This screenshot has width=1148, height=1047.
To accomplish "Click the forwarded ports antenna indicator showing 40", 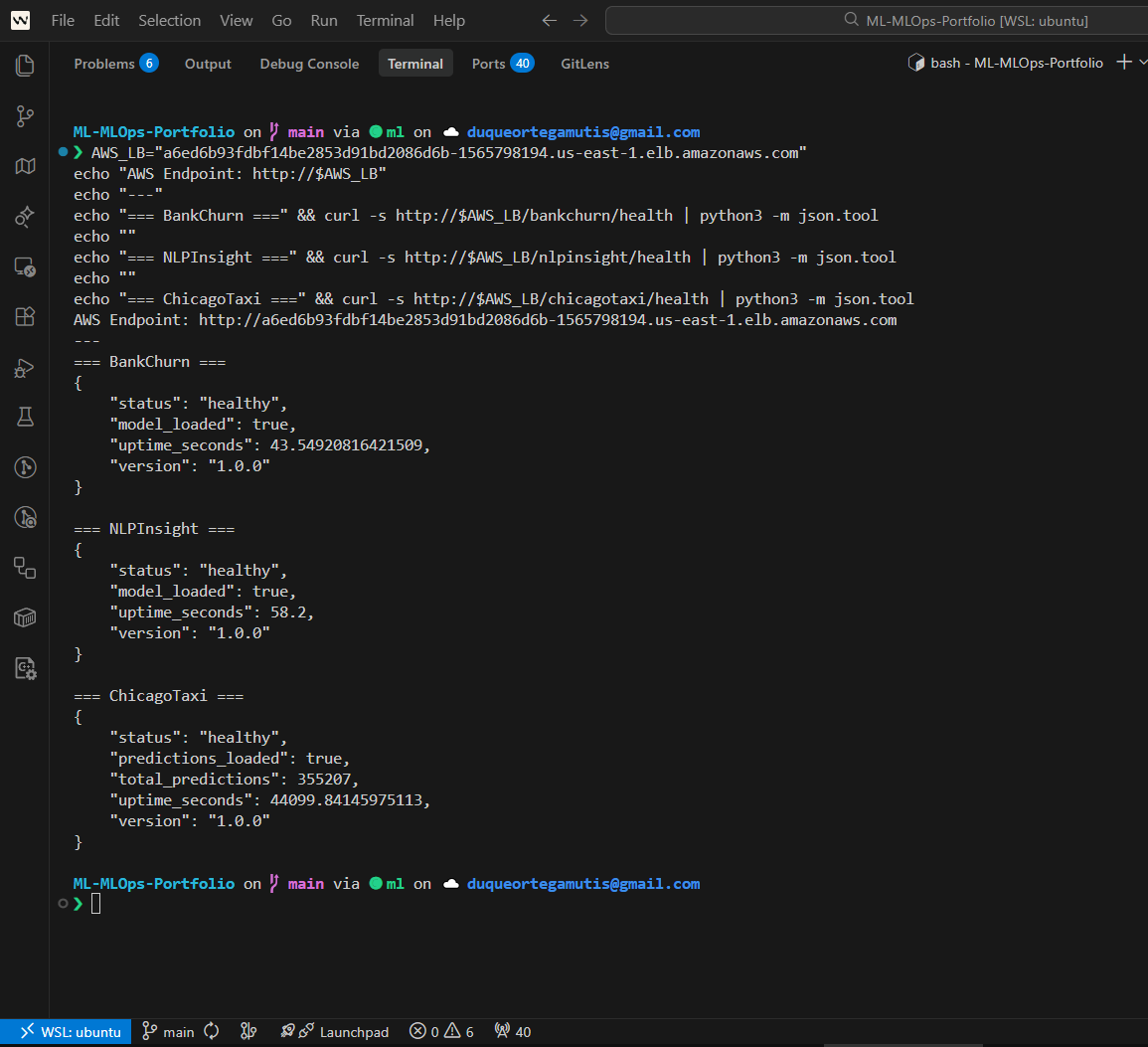I will click(513, 1031).
